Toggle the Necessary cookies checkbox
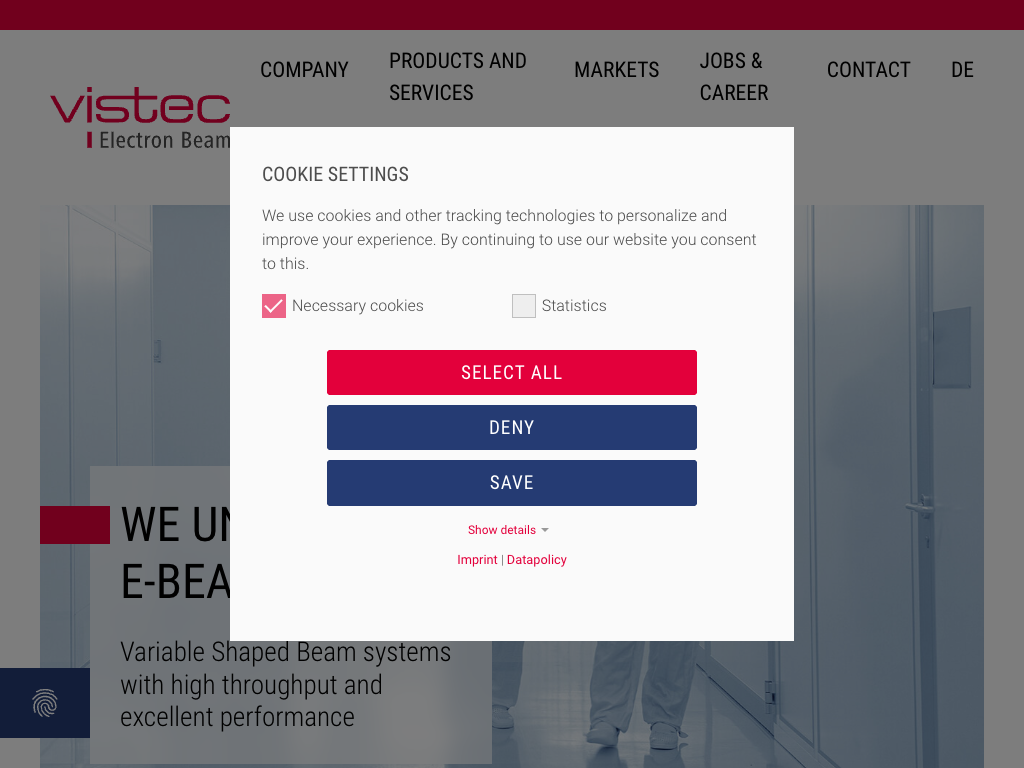The width and height of the screenshot is (1024, 768). [274, 306]
